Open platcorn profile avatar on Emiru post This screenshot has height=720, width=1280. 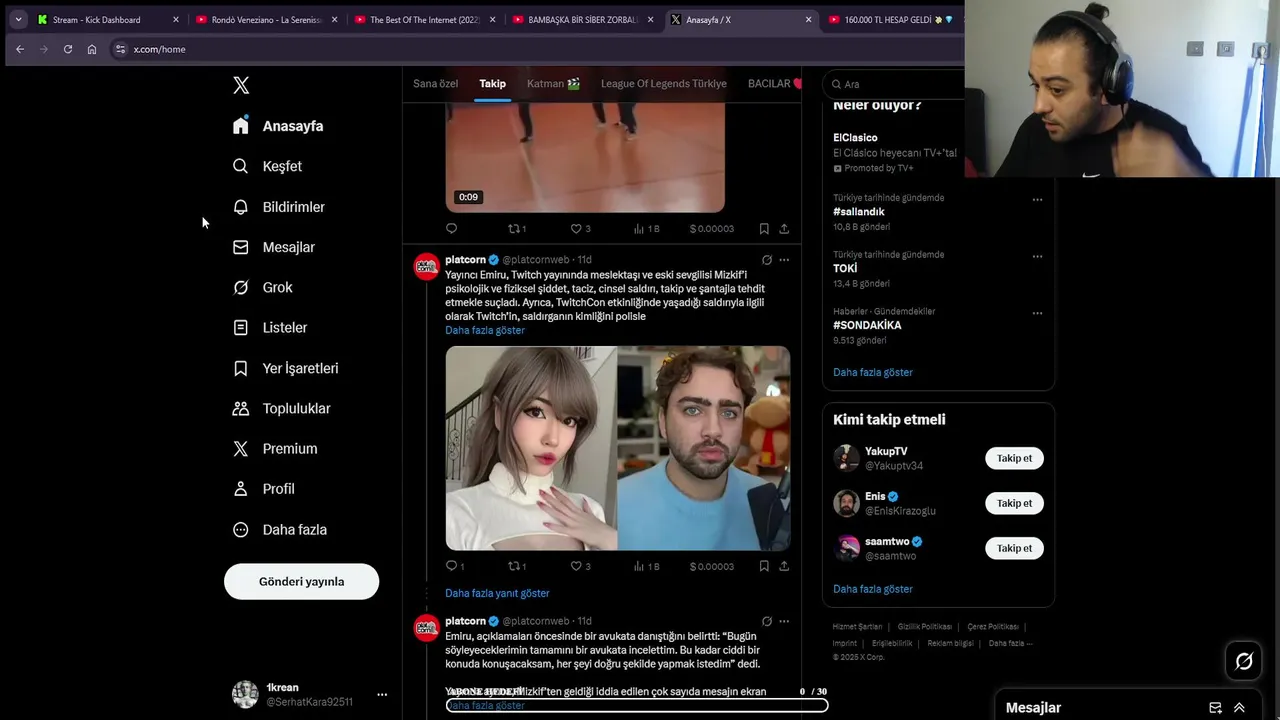427,267
